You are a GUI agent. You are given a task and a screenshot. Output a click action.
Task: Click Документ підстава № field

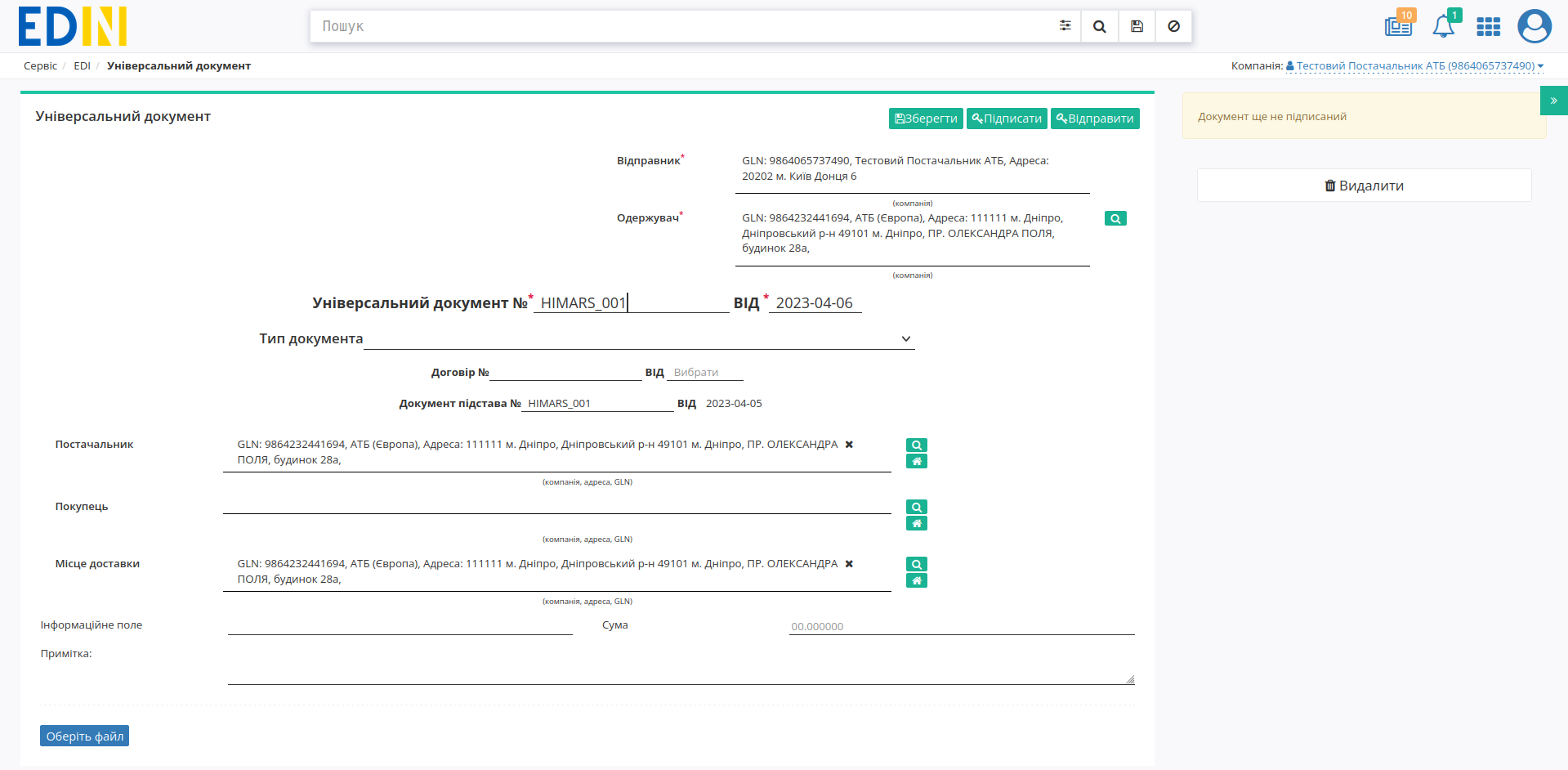(x=597, y=404)
